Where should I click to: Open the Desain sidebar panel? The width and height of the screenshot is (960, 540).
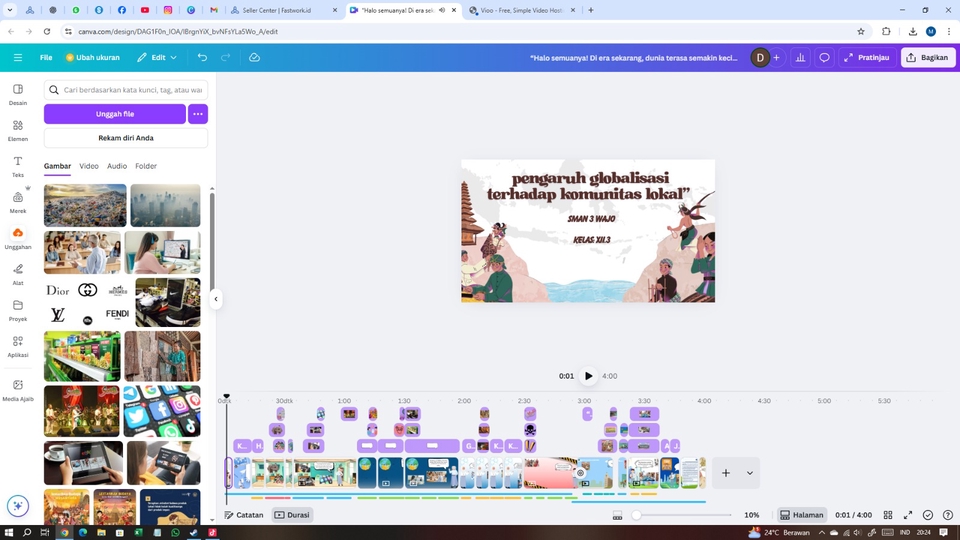tap(18, 94)
